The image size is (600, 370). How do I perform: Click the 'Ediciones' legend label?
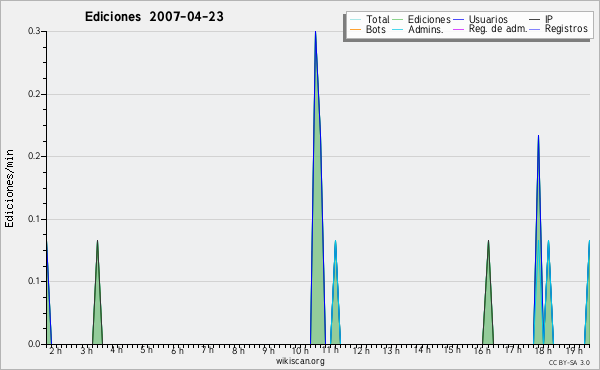pos(429,19)
